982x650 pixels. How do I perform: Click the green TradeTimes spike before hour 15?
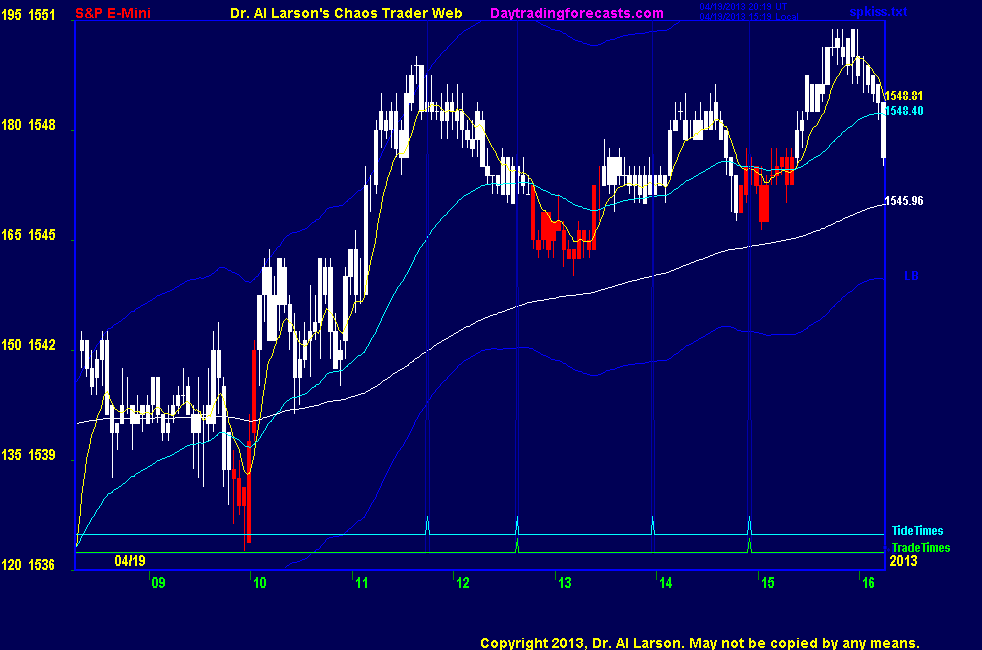click(x=750, y=545)
